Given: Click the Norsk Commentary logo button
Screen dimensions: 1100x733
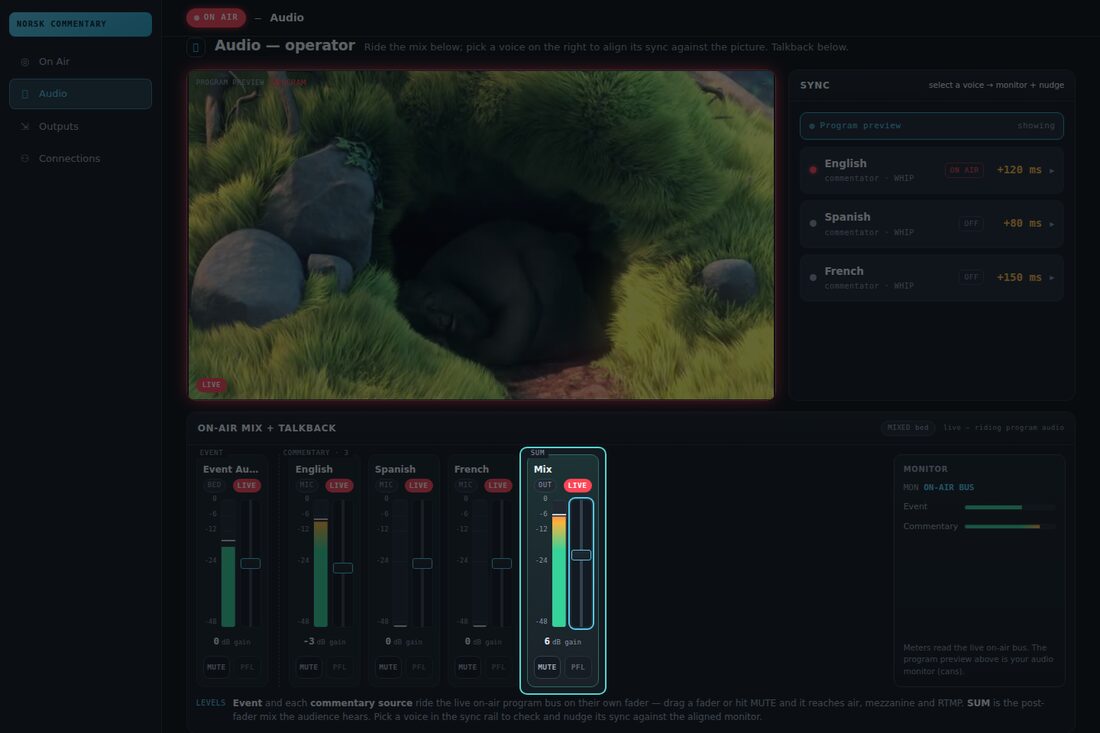Looking at the screenshot, I should click(80, 24).
